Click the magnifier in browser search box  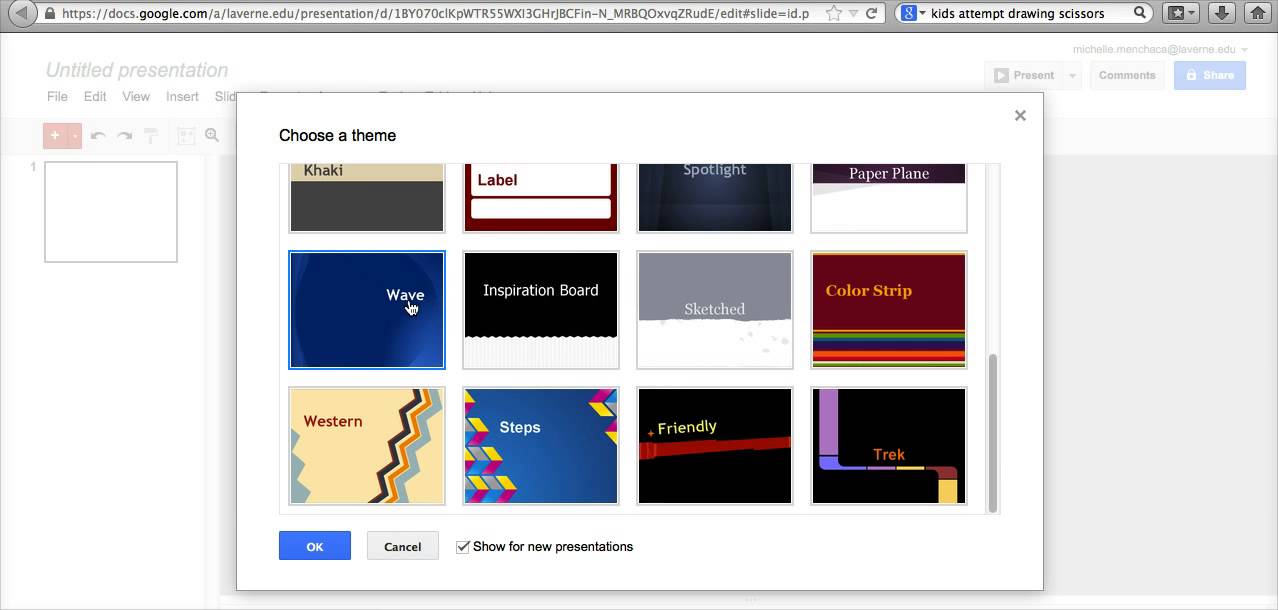pyautogui.click(x=1140, y=13)
